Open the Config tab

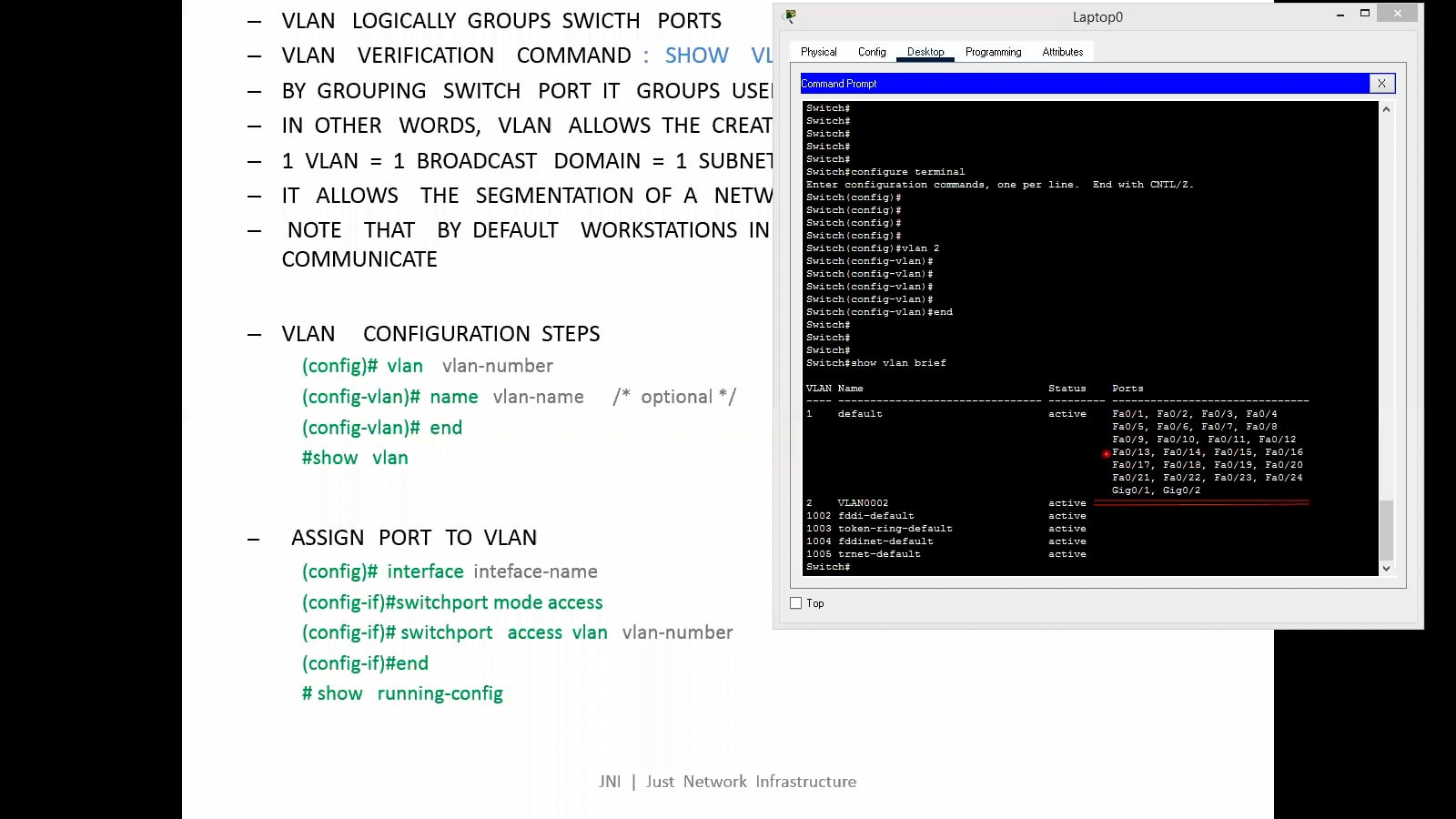[x=871, y=52]
